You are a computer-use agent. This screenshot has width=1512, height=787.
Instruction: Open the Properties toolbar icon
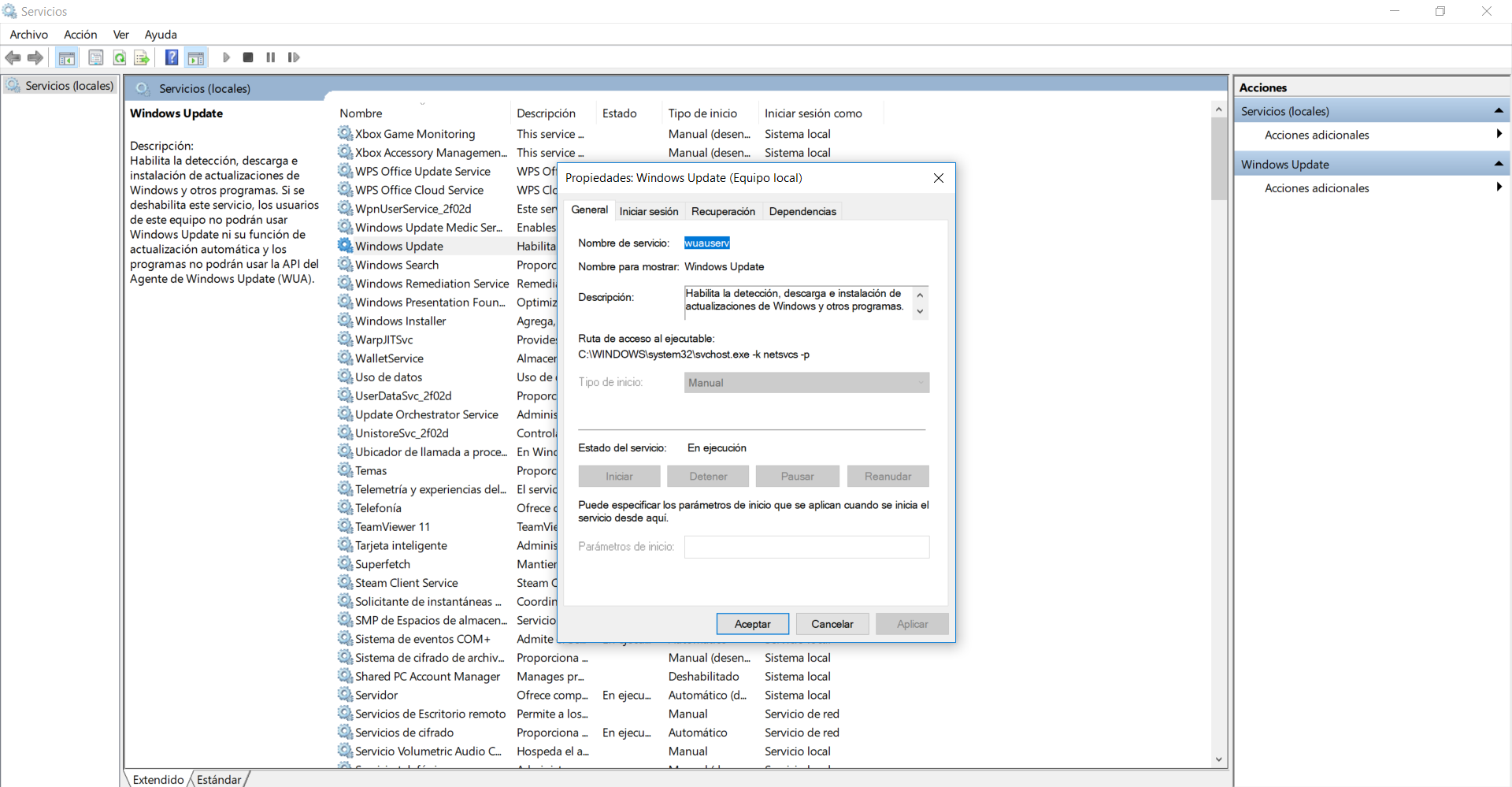(x=96, y=58)
